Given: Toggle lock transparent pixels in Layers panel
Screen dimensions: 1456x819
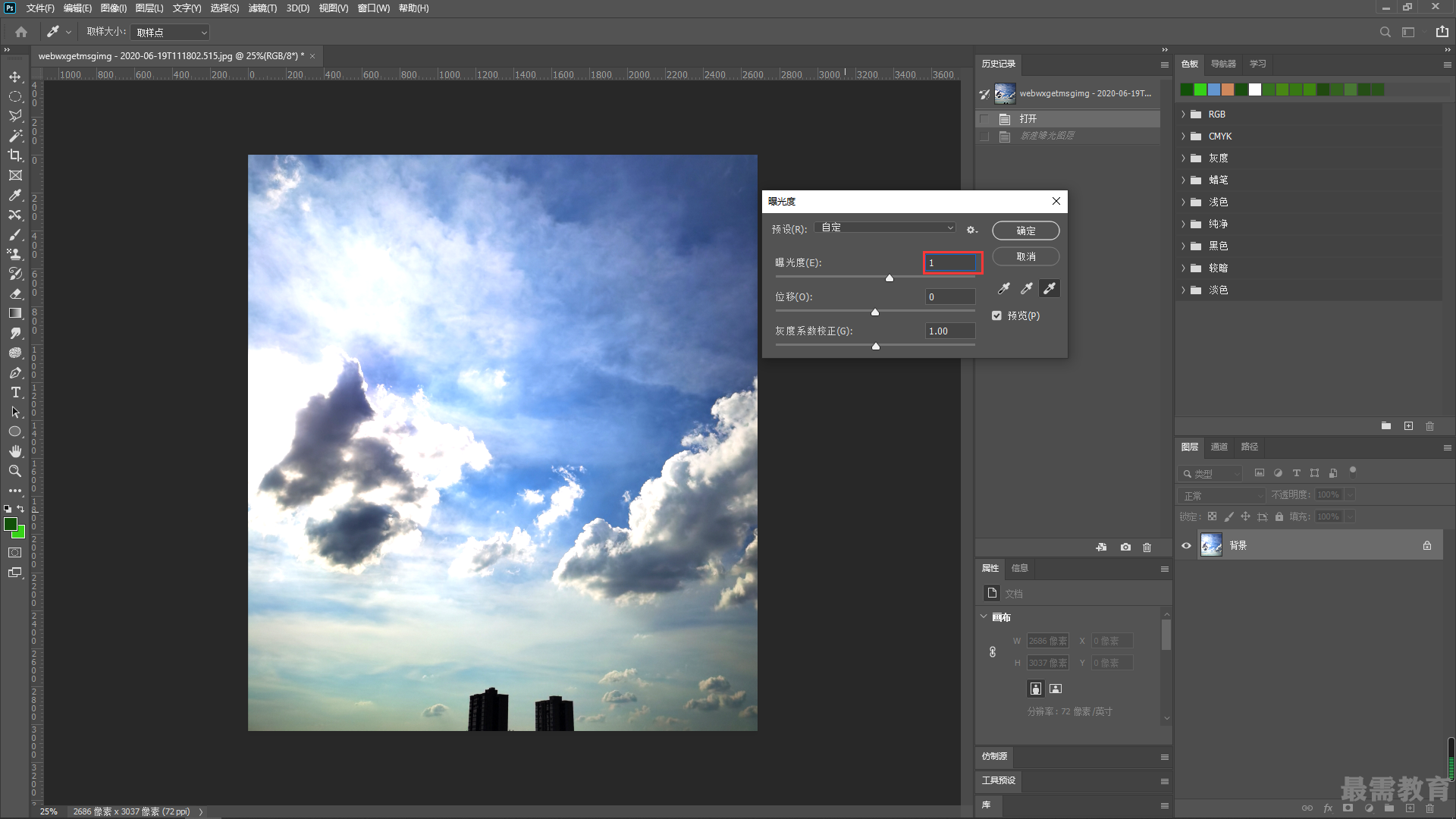Looking at the screenshot, I should (1212, 516).
